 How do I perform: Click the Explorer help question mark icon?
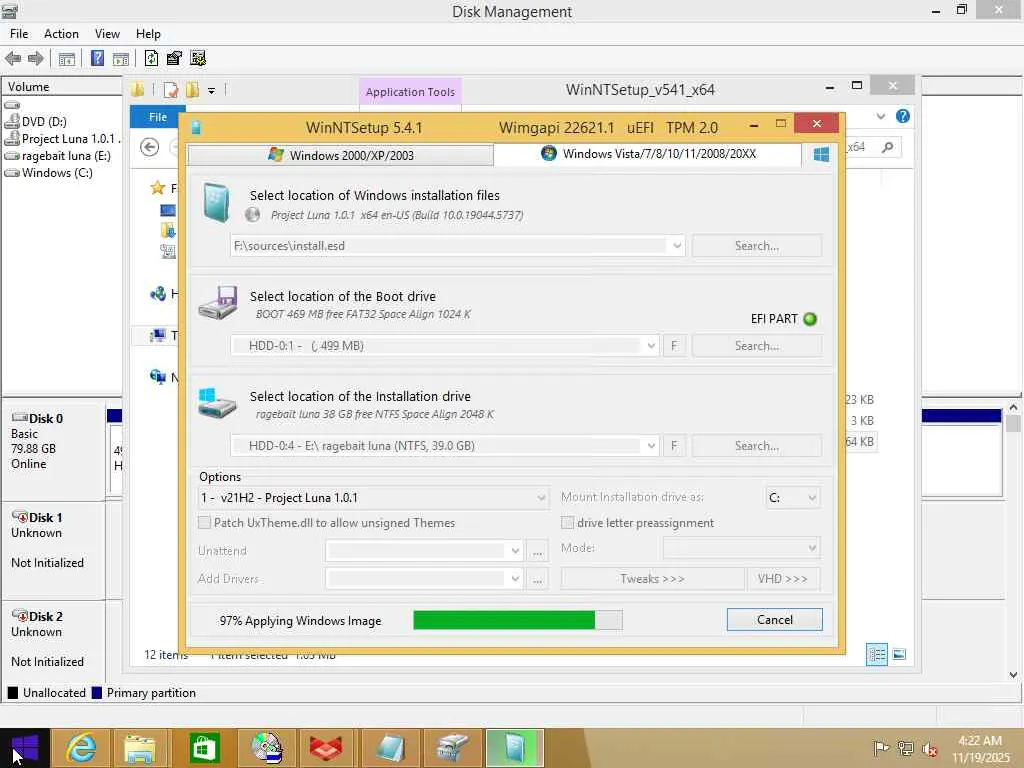903,116
